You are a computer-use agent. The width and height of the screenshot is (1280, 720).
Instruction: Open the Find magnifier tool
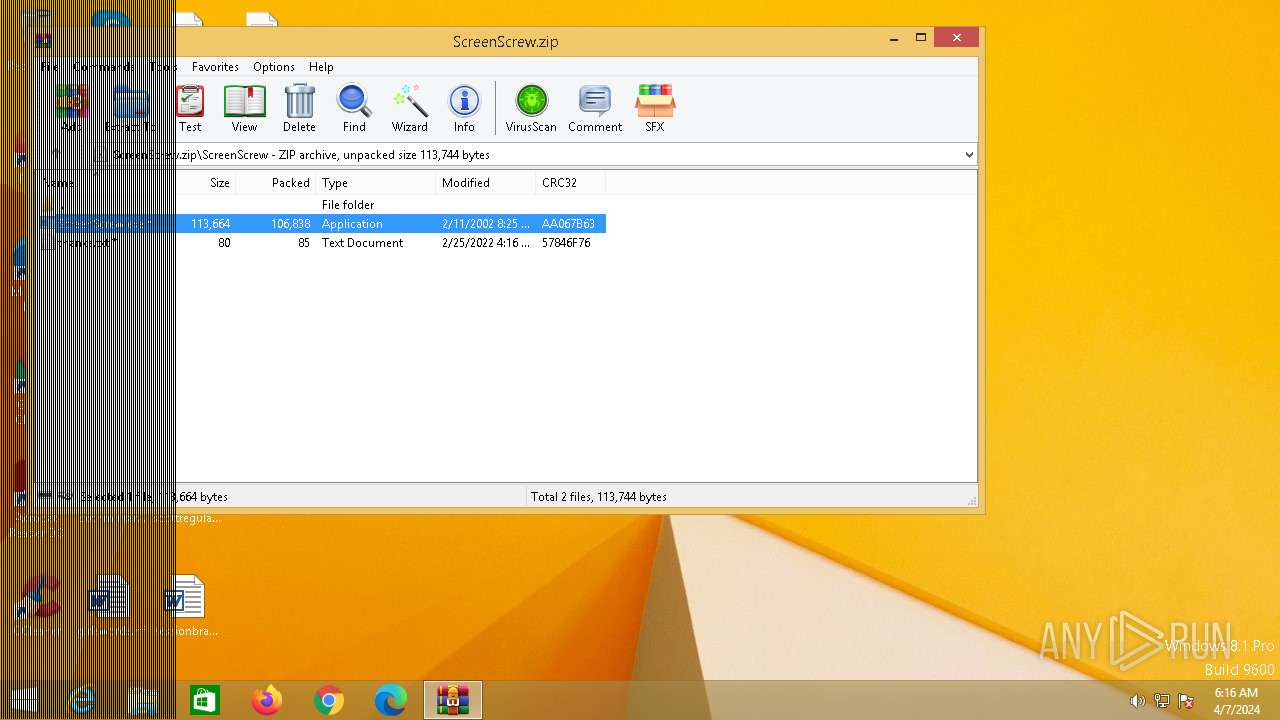click(x=354, y=108)
